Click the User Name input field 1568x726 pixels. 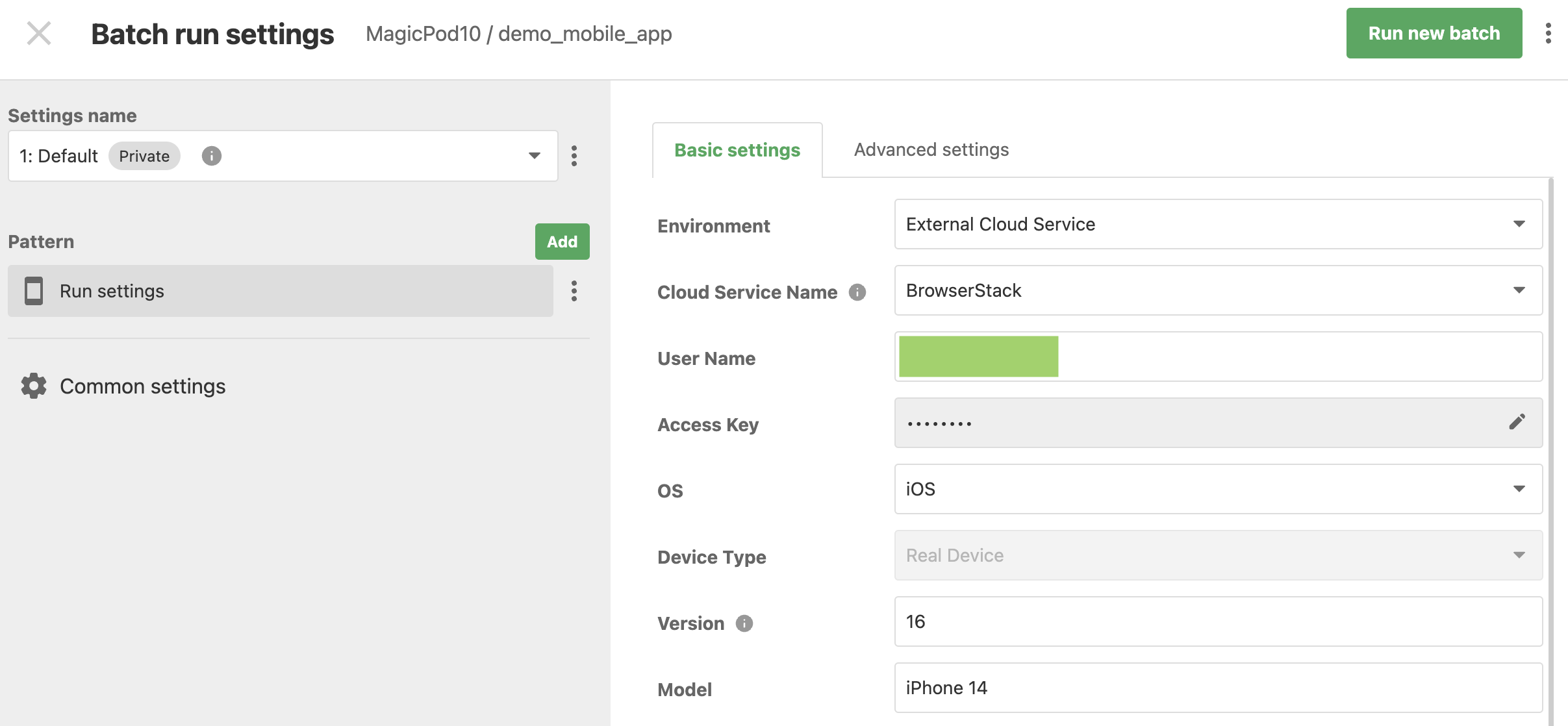(1218, 357)
